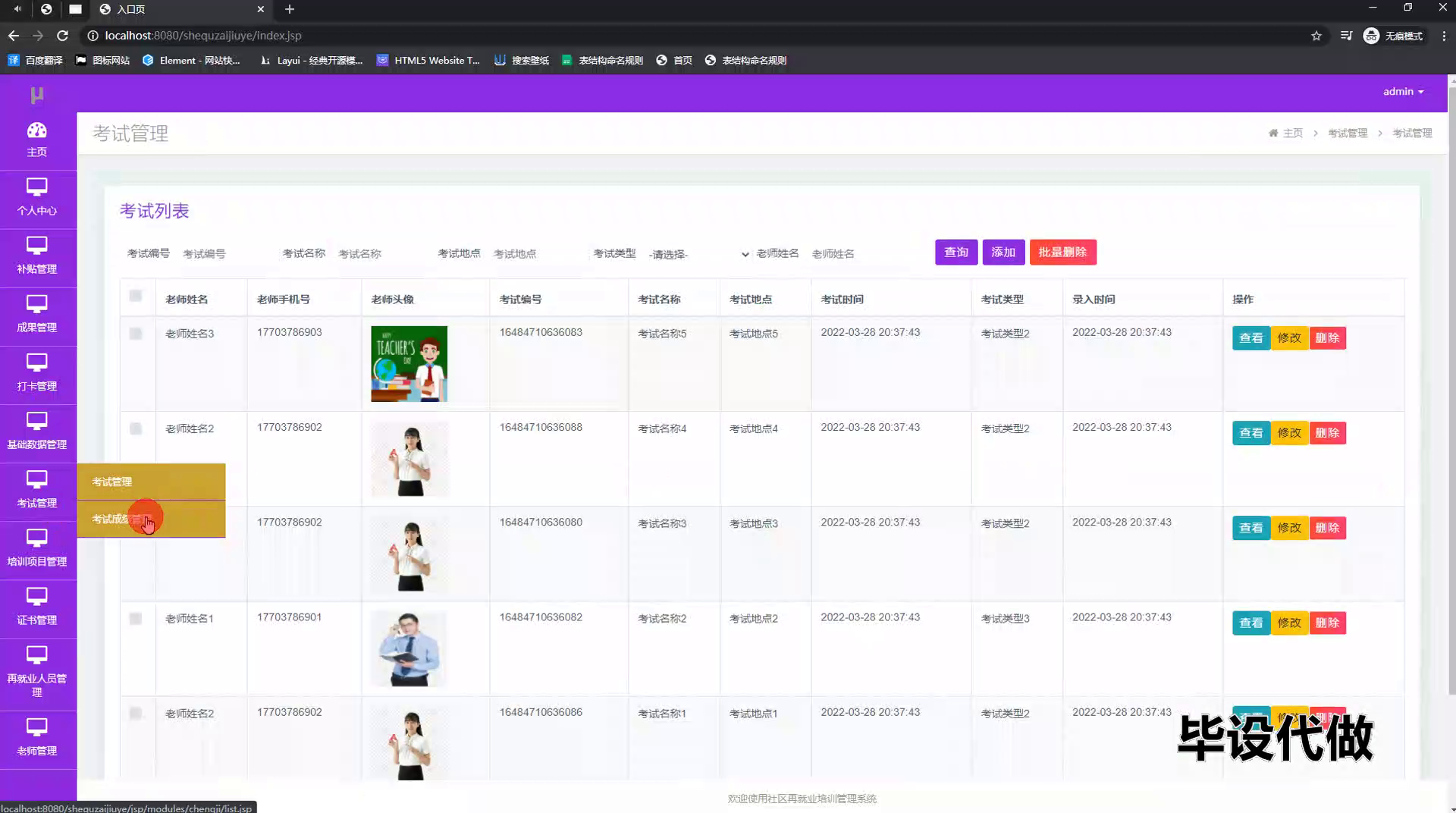Check the row for 考试名称2
This screenshot has height=813, width=1456.
click(x=136, y=619)
